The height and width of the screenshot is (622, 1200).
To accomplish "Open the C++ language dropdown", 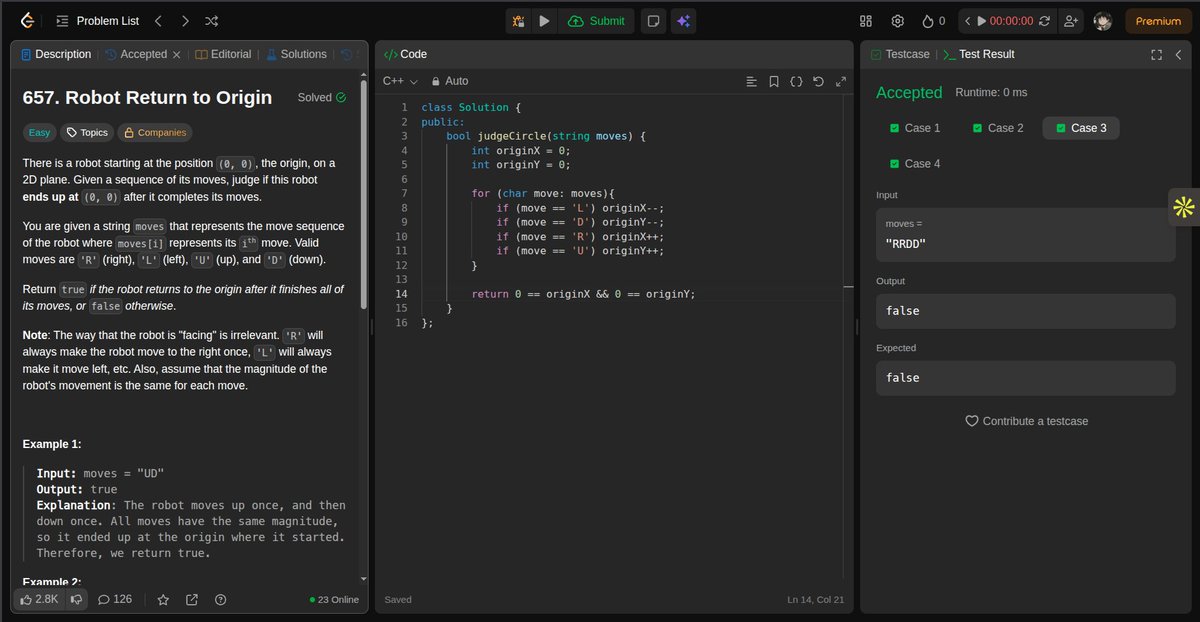I will (x=400, y=81).
